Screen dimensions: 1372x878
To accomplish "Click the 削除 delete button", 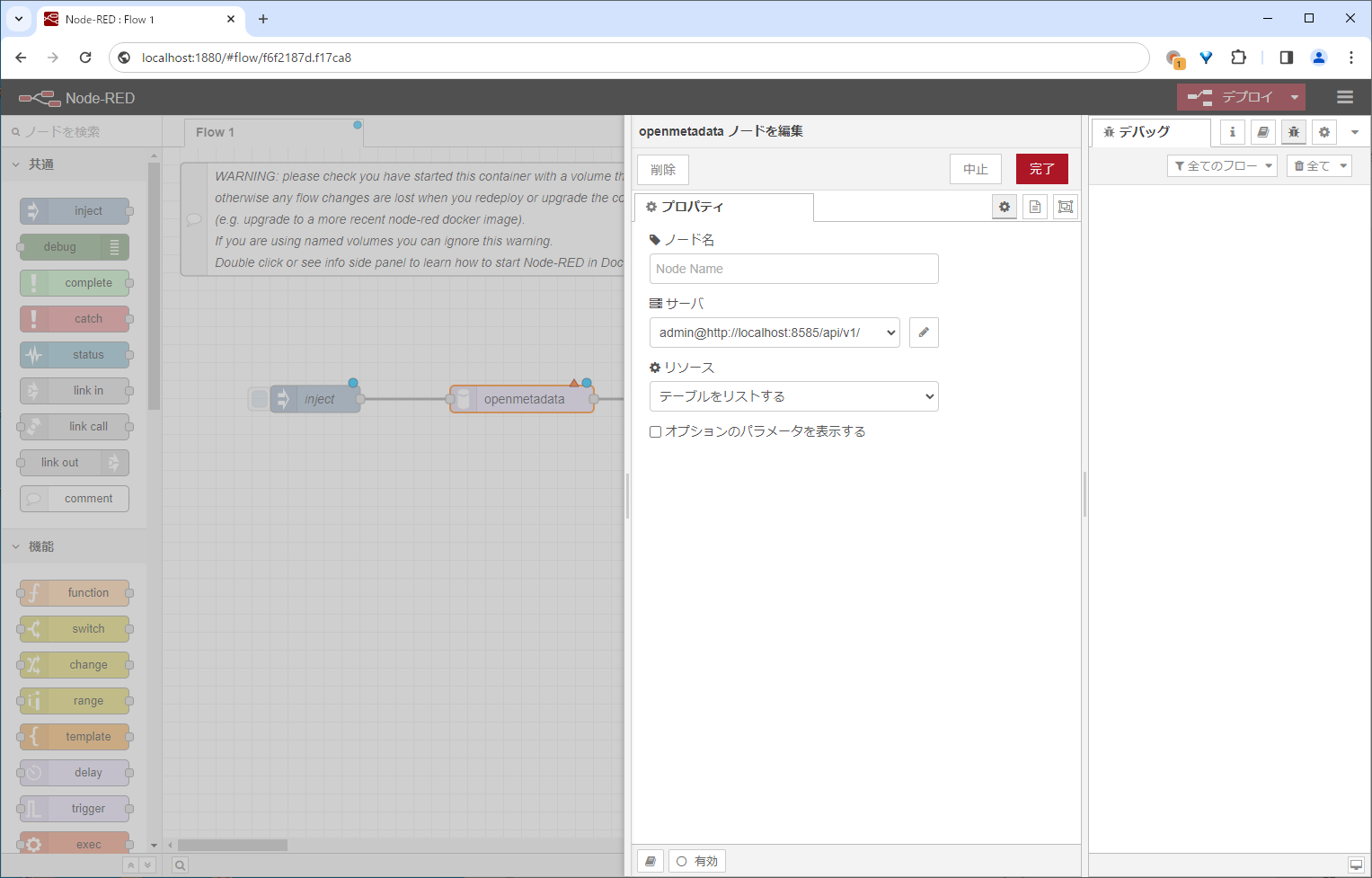I will [x=662, y=169].
